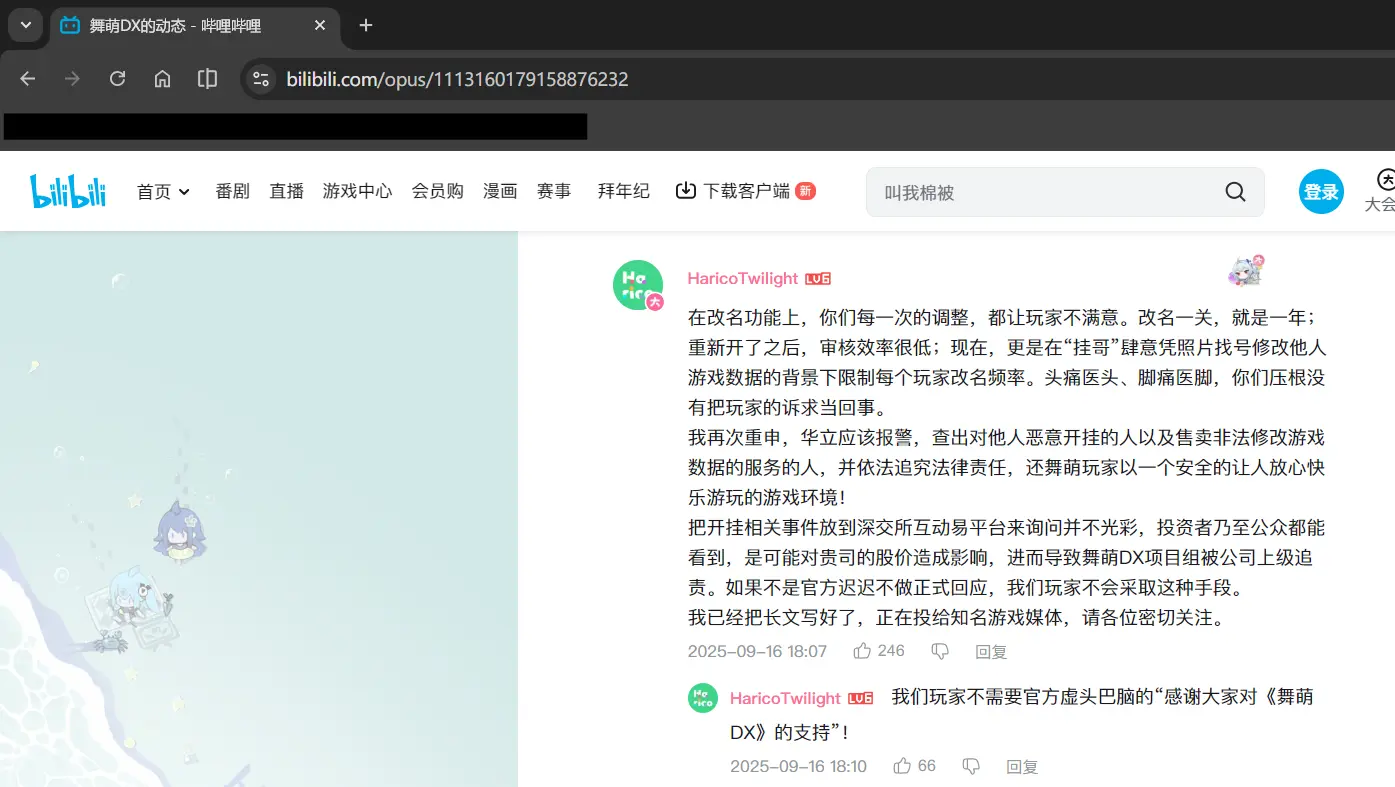Select 番剧 in the navigation bar

232,191
